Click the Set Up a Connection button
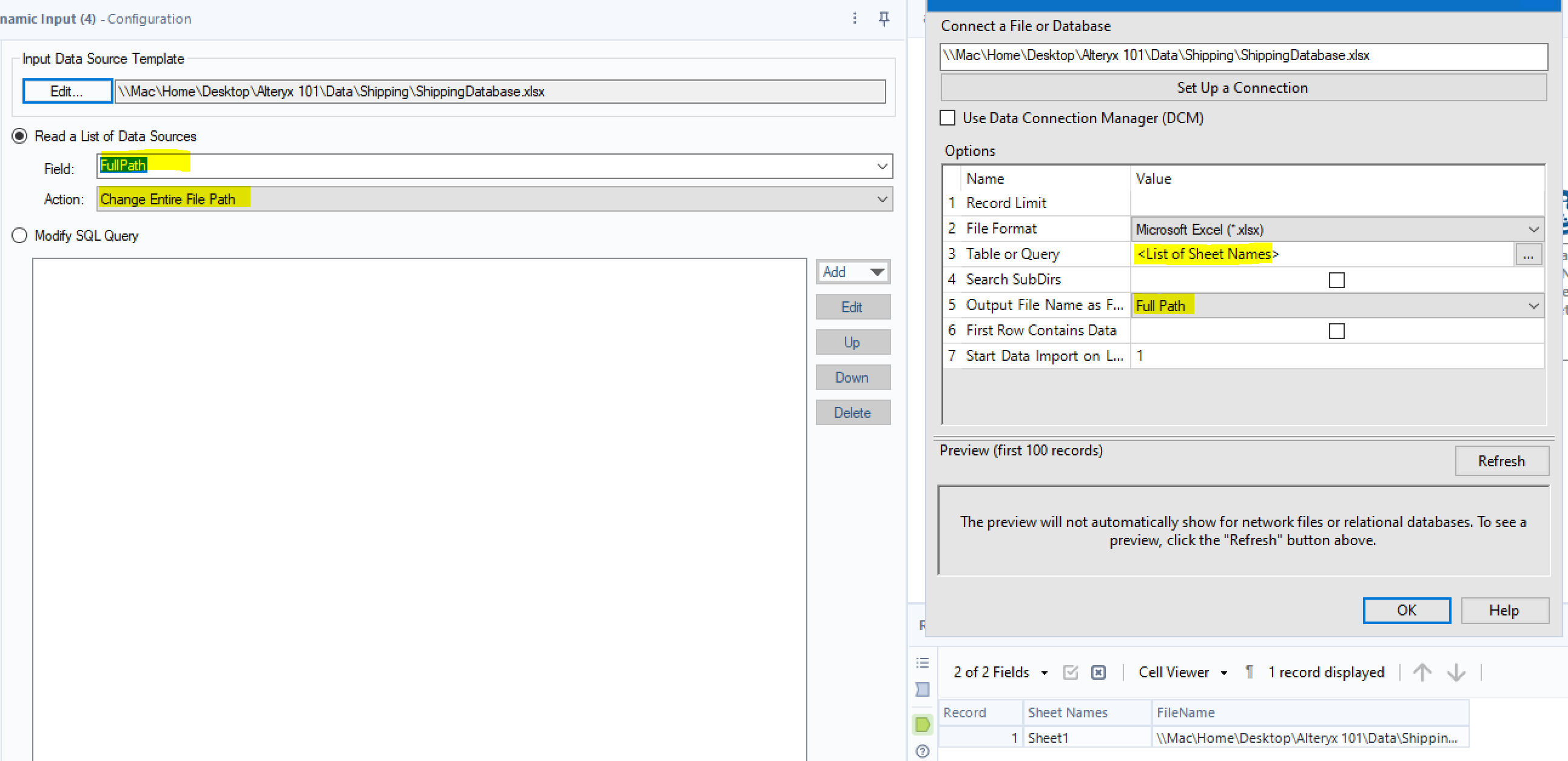Image resolution: width=1568 pixels, height=761 pixels. coord(1242,87)
